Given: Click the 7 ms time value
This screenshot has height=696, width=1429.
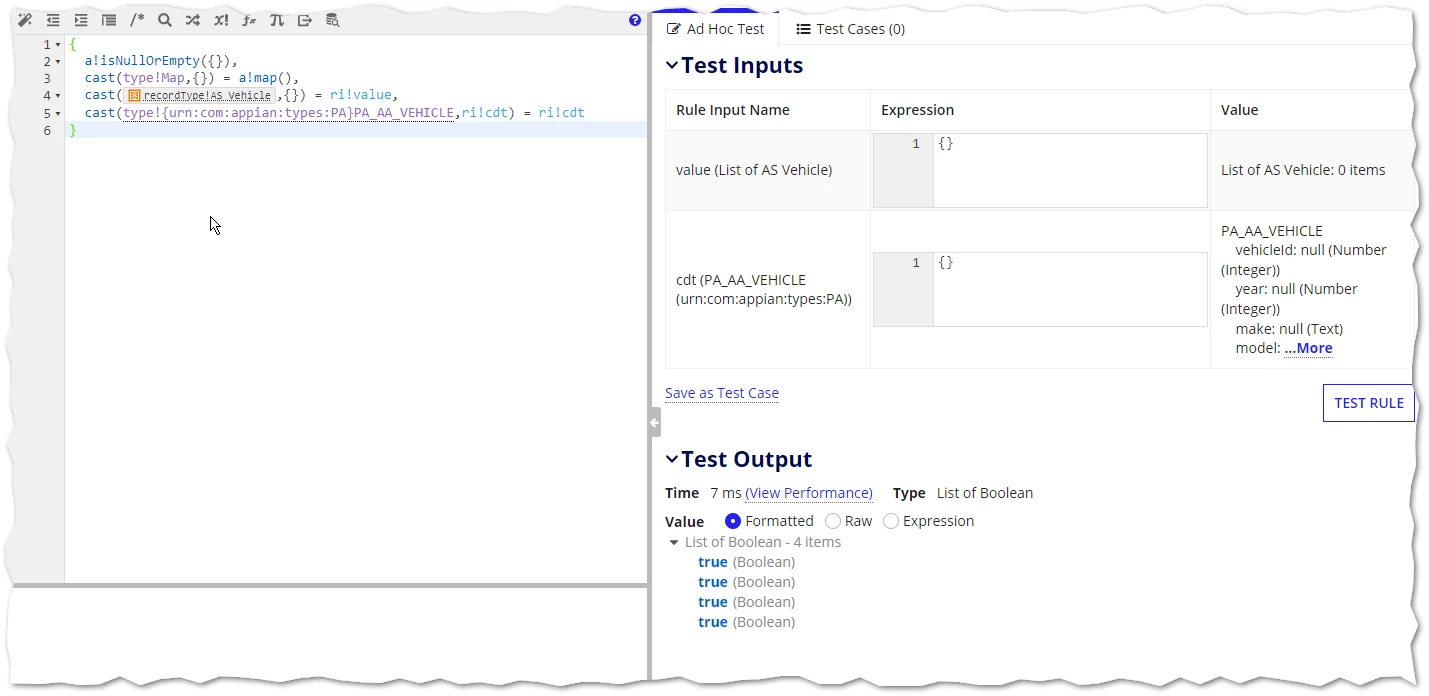Looking at the screenshot, I should click(x=726, y=493).
